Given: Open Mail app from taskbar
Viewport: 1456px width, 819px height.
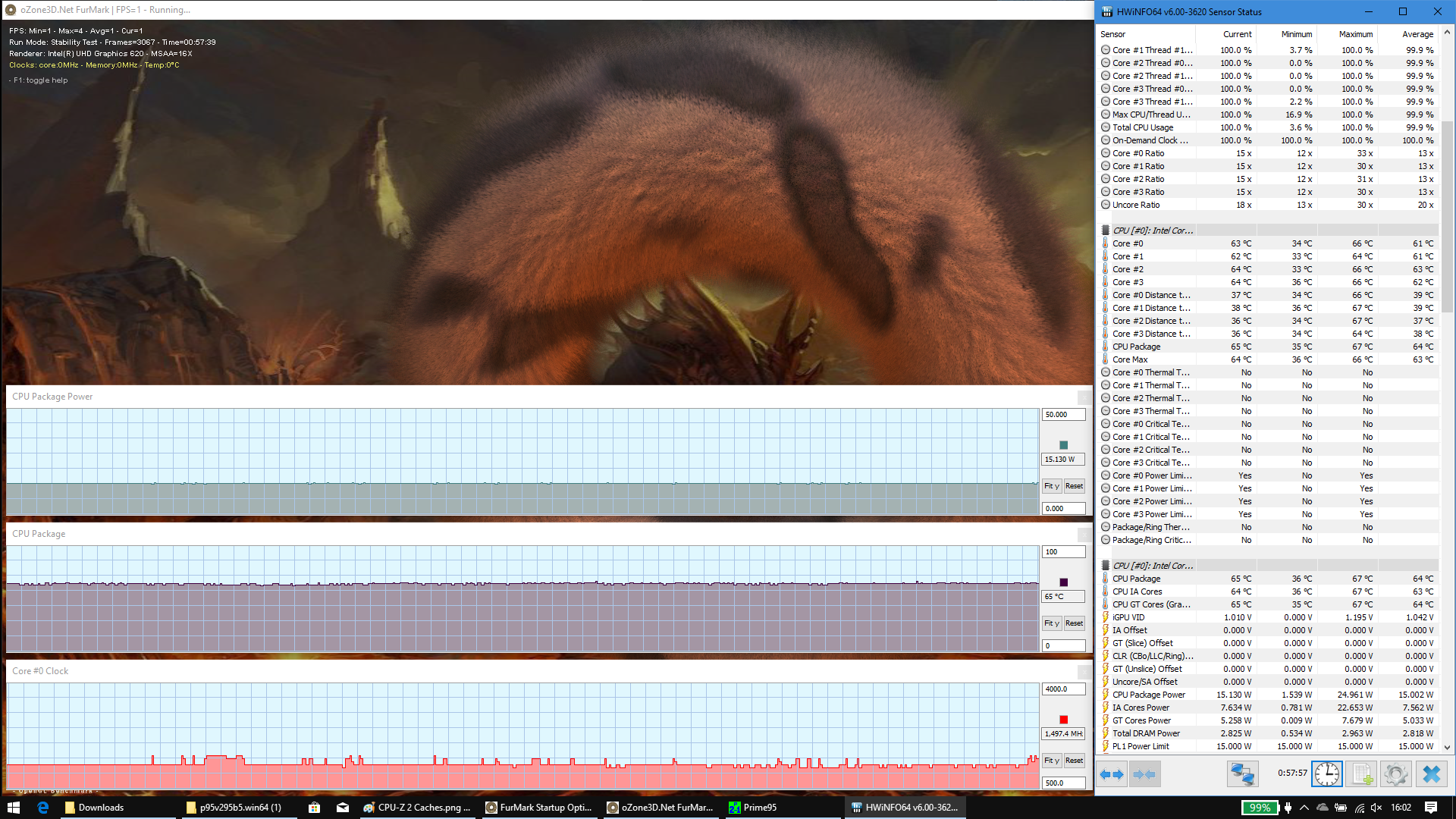Looking at the screenshot, I should (x=343, y=808).
